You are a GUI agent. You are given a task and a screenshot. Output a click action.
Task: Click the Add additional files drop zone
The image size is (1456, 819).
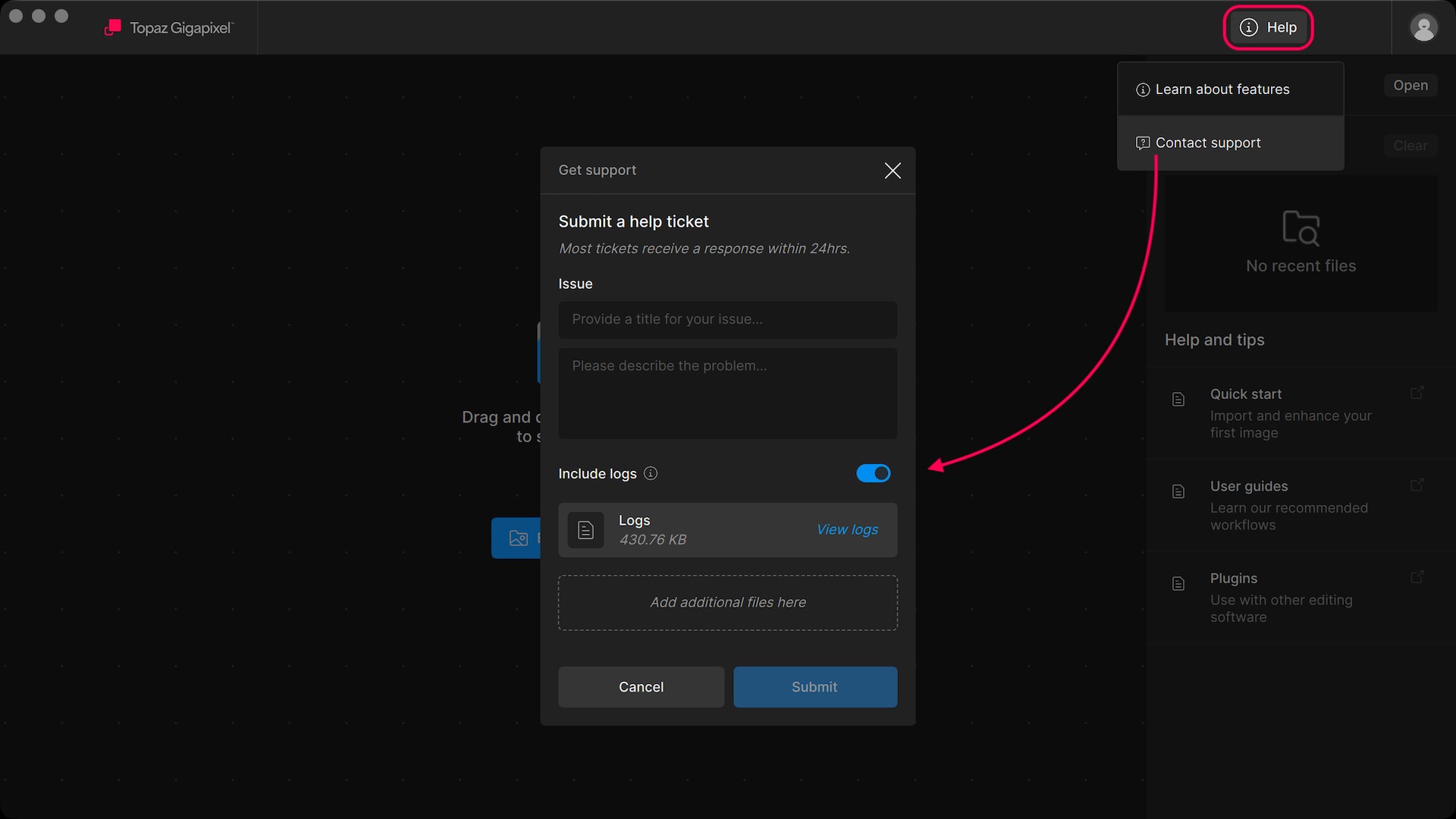727,603
